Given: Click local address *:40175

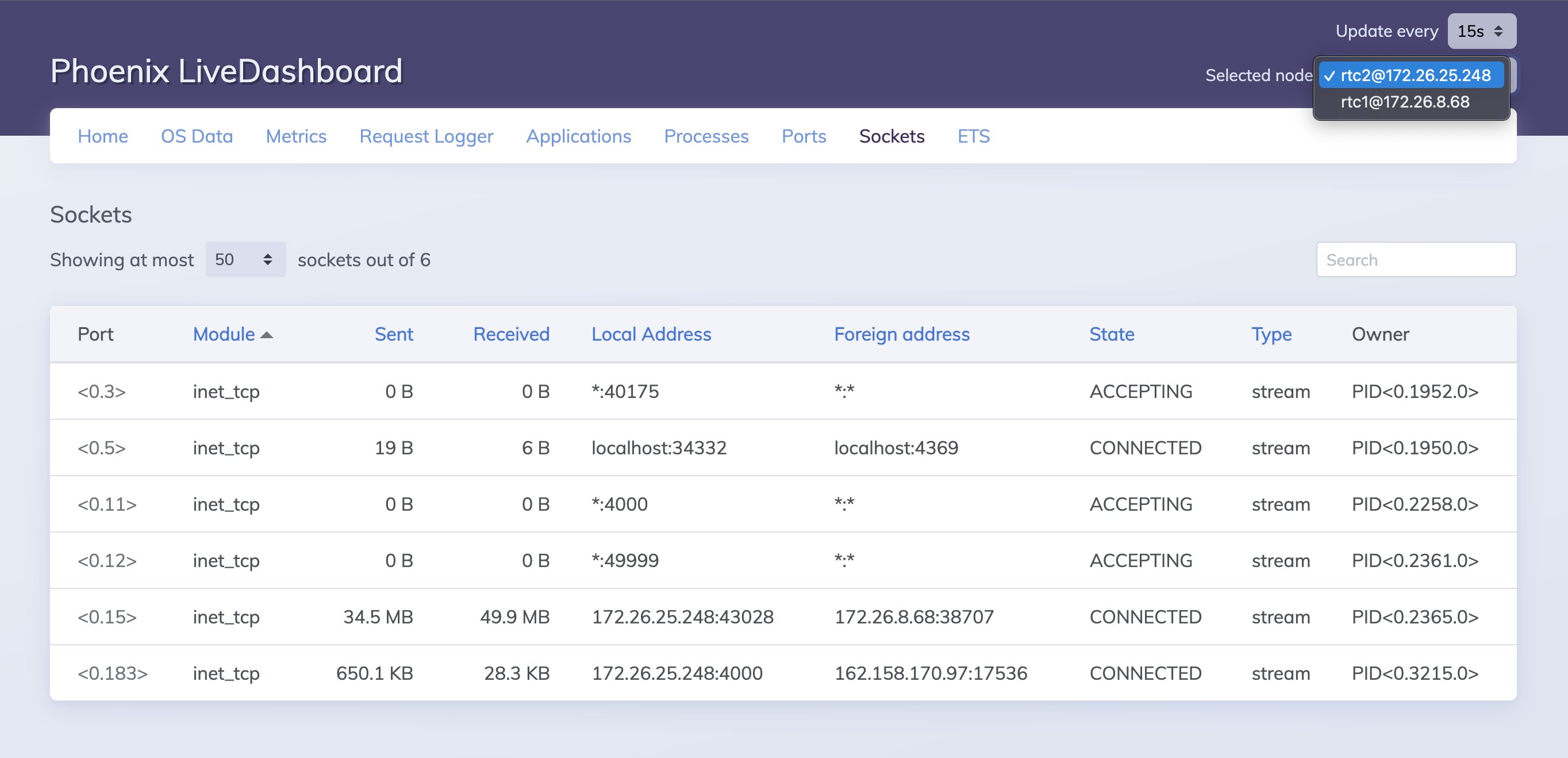Looking at the screenshot, I should tap(625, 392).
